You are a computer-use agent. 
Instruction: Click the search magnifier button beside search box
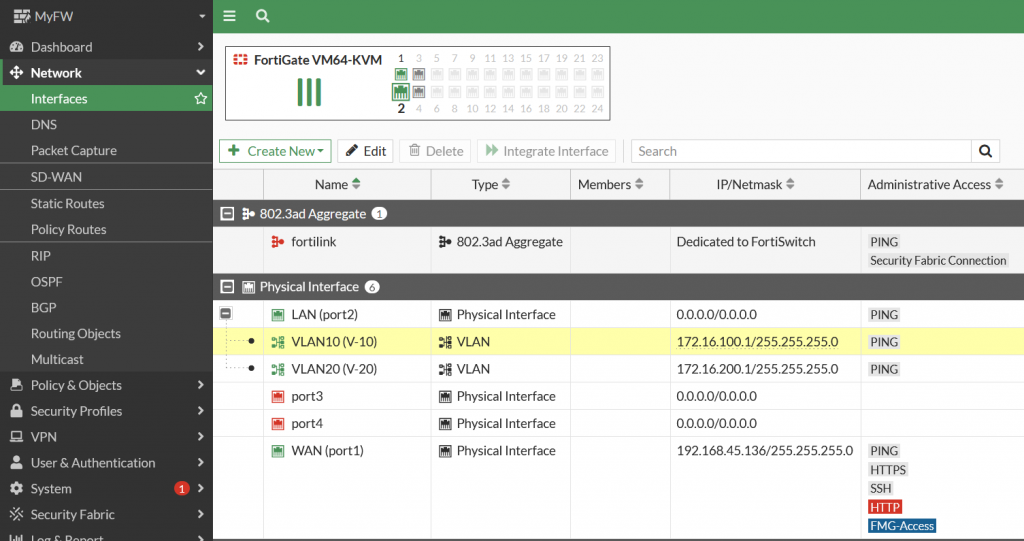985,151
